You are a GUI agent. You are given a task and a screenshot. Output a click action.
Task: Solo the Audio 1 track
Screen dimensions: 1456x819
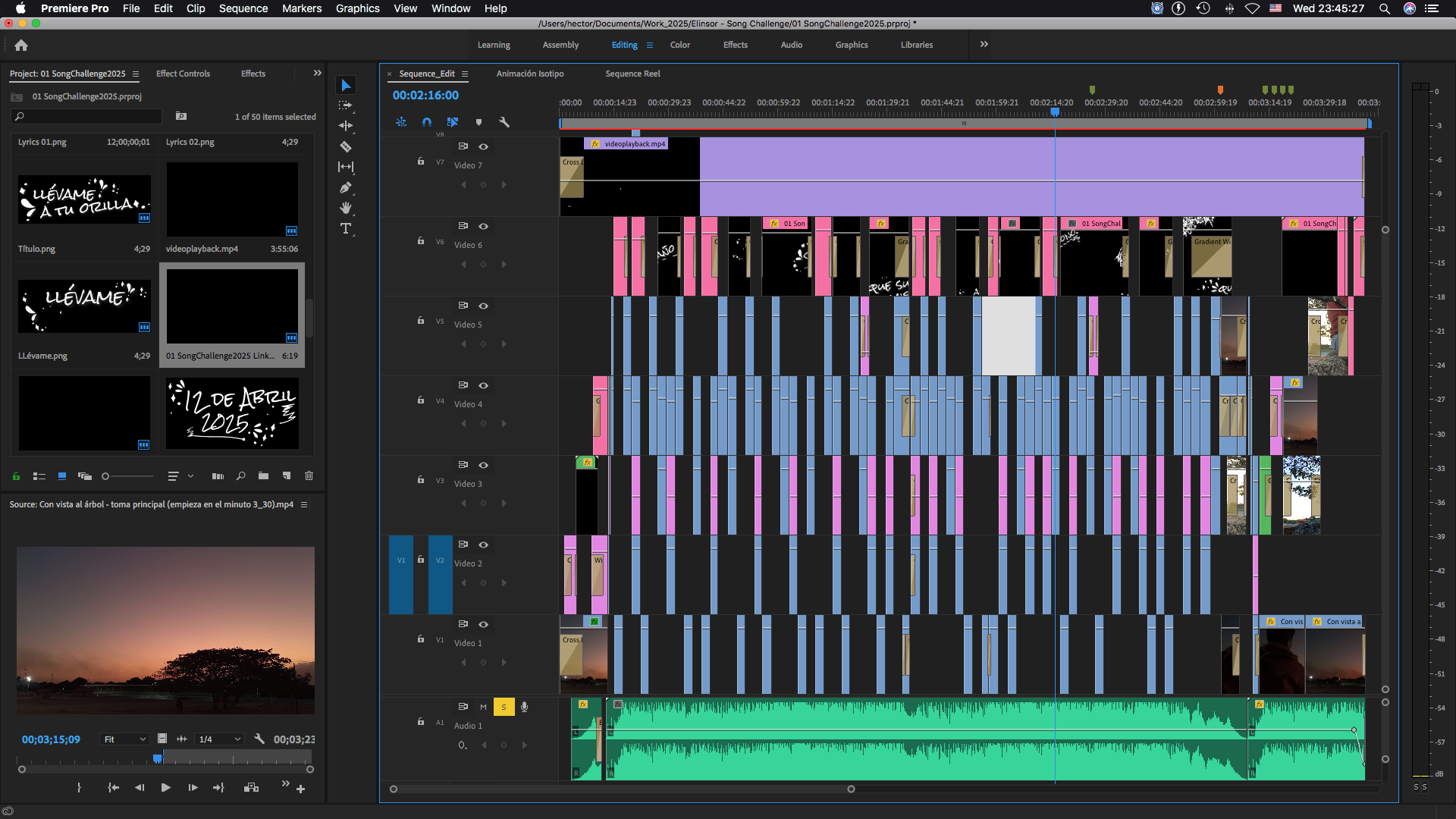tap(504, 707)
